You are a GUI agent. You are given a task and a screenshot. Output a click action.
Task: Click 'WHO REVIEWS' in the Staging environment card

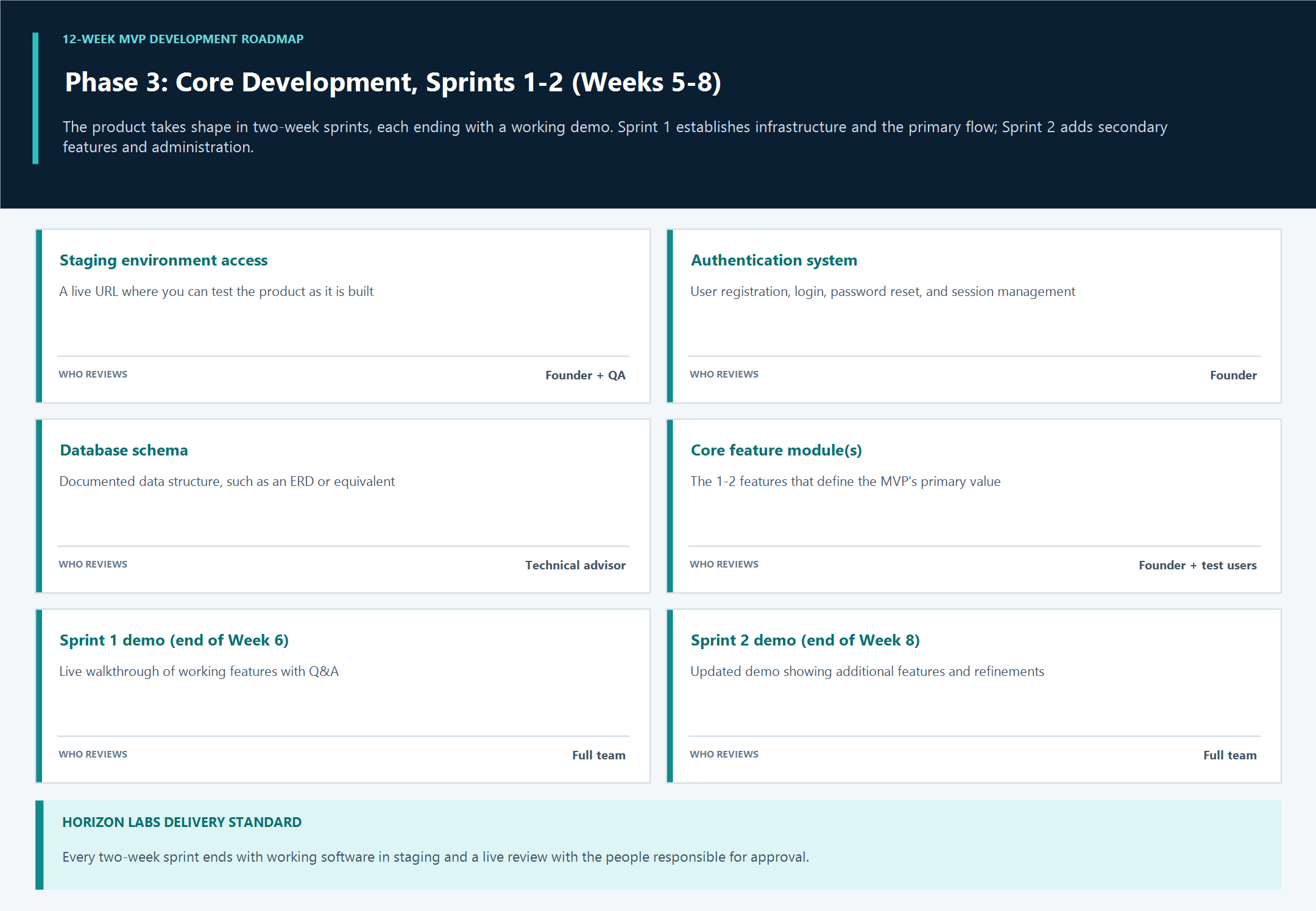93,375
